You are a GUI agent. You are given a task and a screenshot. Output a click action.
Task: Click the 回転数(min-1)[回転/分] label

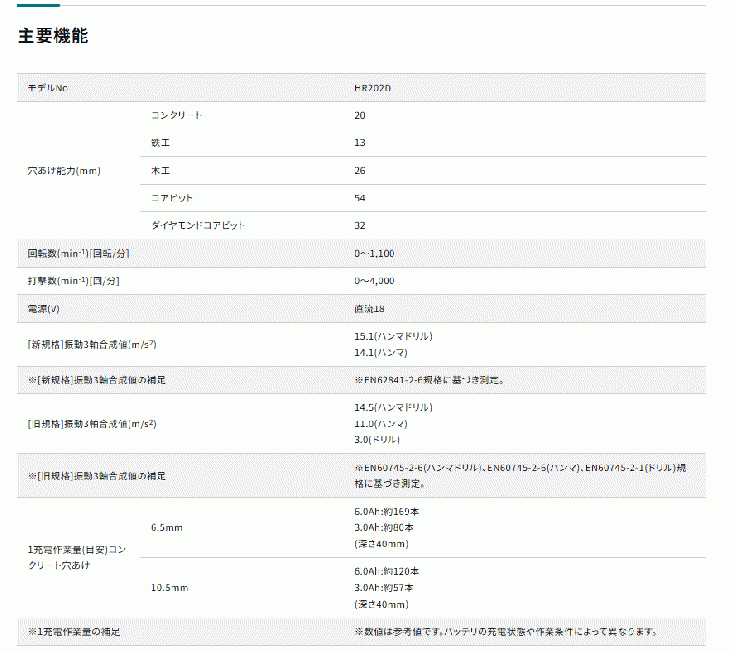tap(78, 253)
